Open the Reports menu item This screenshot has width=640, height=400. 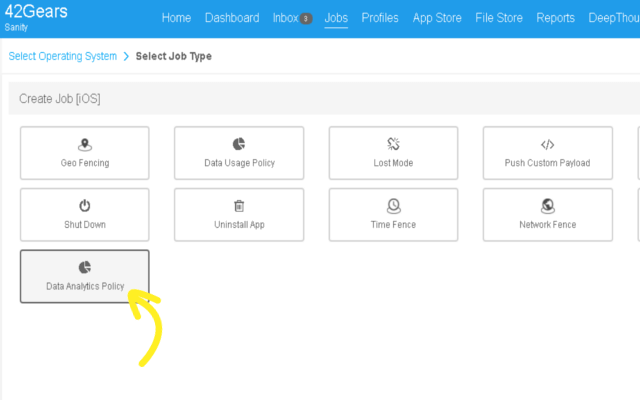[x=555, y=18]
